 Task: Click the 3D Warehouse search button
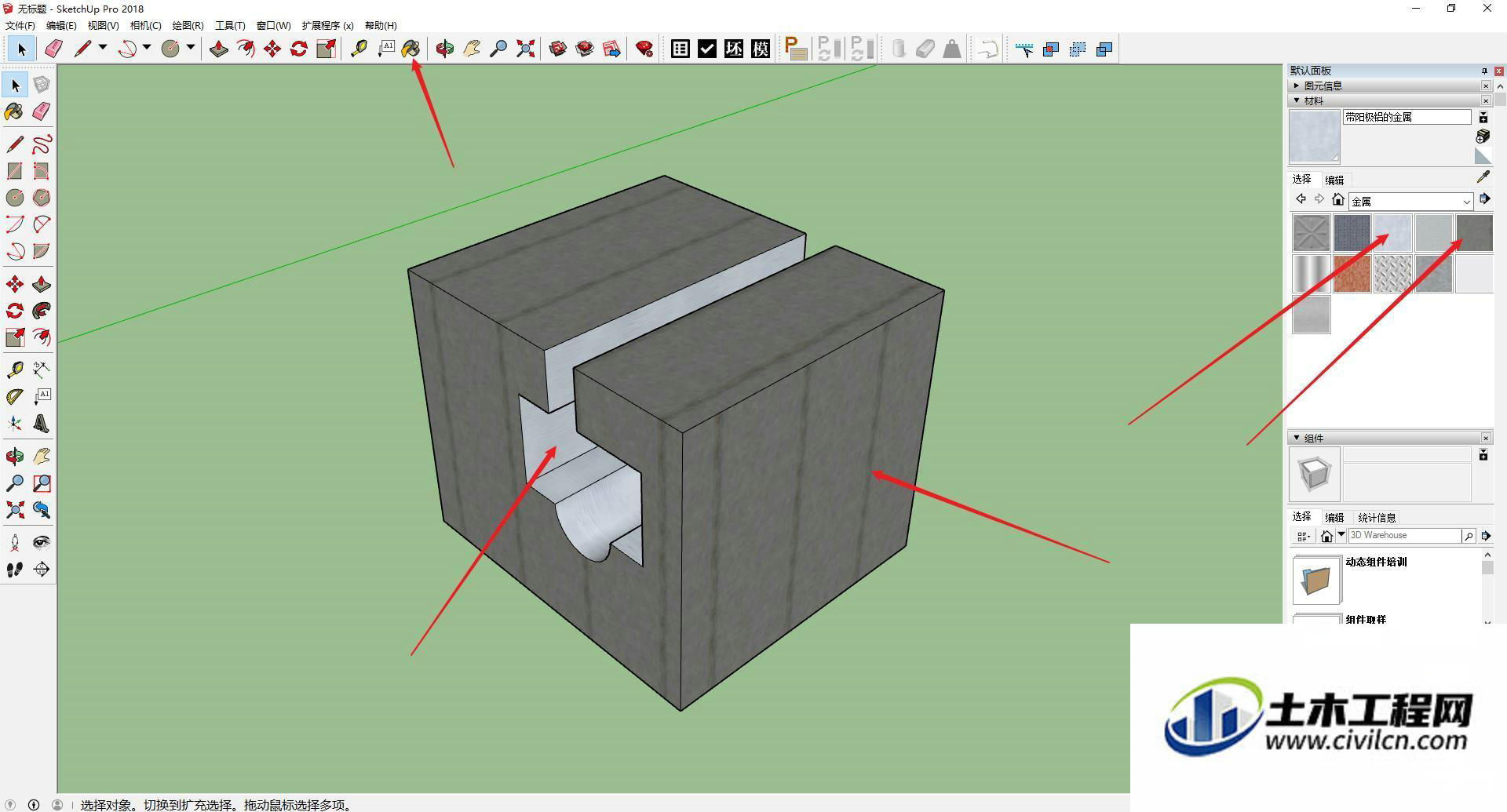pos(1469,536)
